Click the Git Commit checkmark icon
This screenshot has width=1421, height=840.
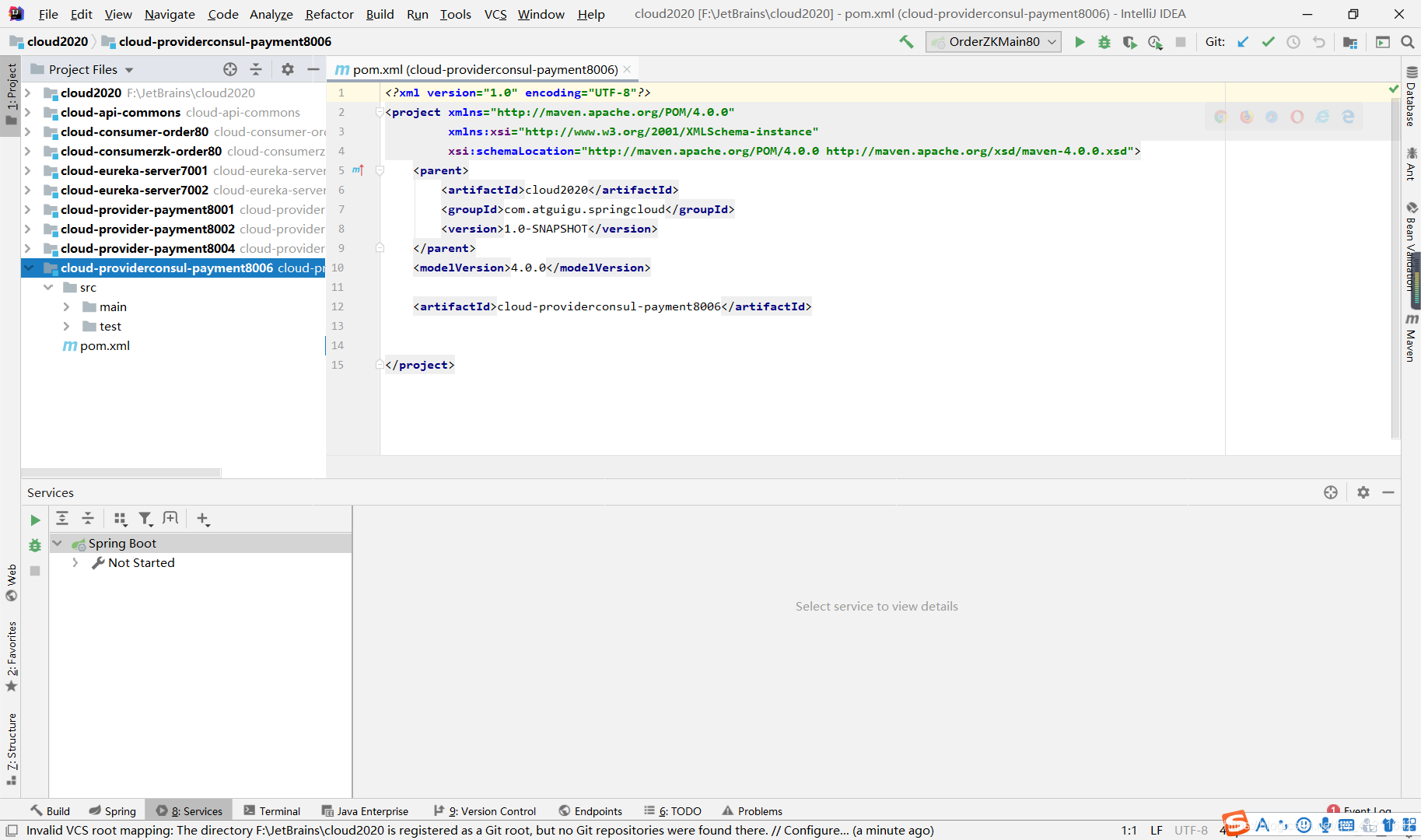(1269, 42)
